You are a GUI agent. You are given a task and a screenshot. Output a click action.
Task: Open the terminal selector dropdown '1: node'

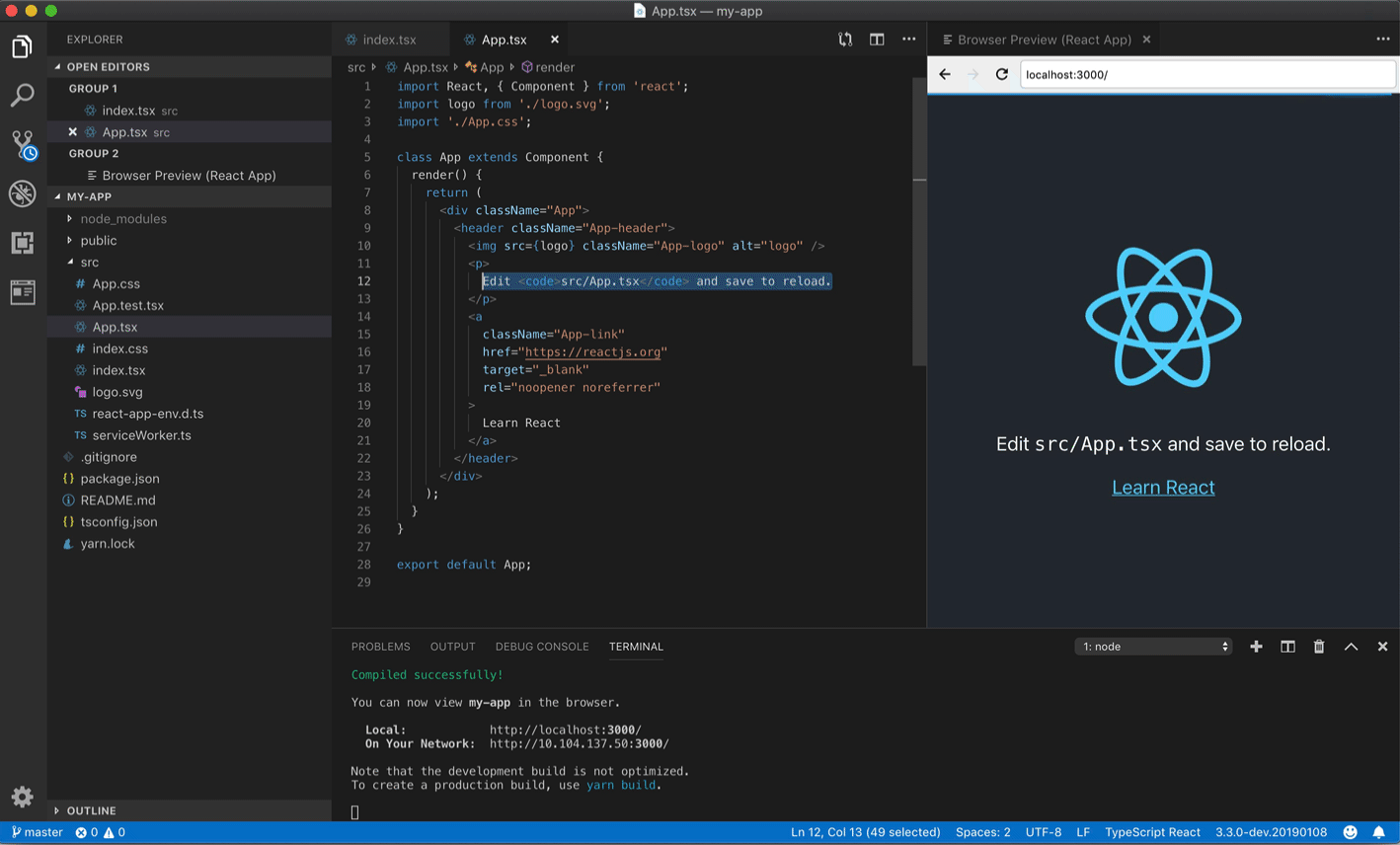(1153, 647)
